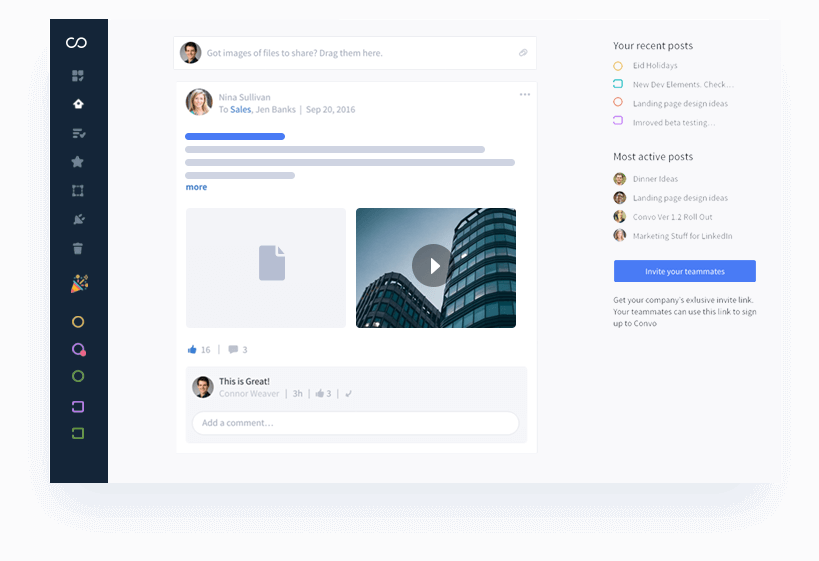Like Nina Sullivan's post with thumbs up
Screen dimensions: 819x561
pyautogui.click(x=192, y=350)
